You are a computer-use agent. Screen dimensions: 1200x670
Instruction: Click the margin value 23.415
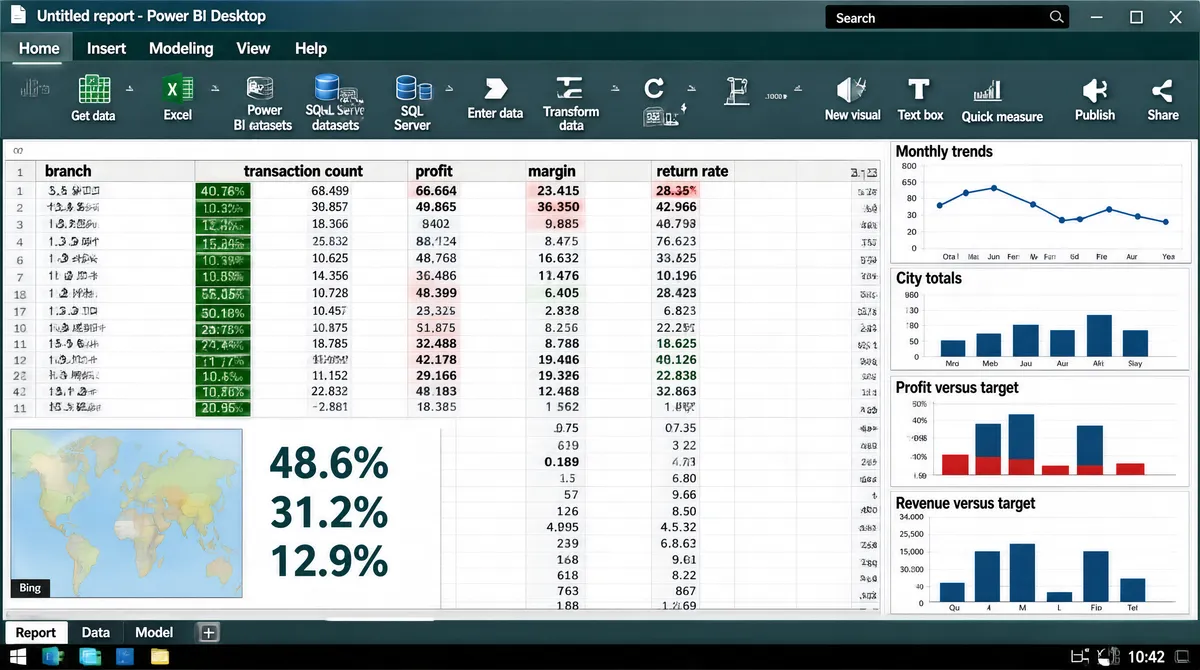pos(558,190)
